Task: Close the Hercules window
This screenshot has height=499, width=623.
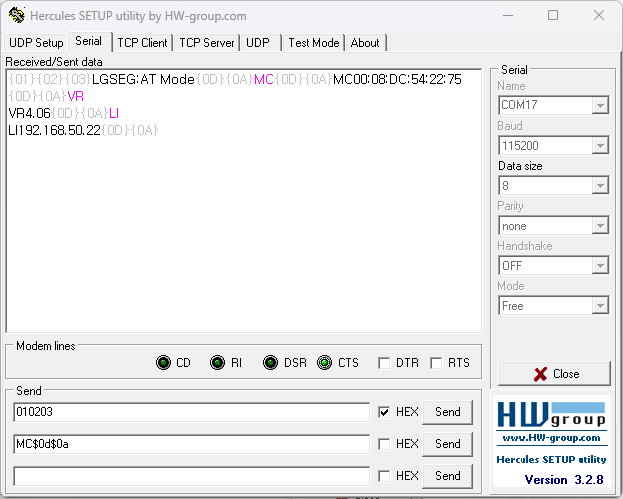Action: coord(599,15)
